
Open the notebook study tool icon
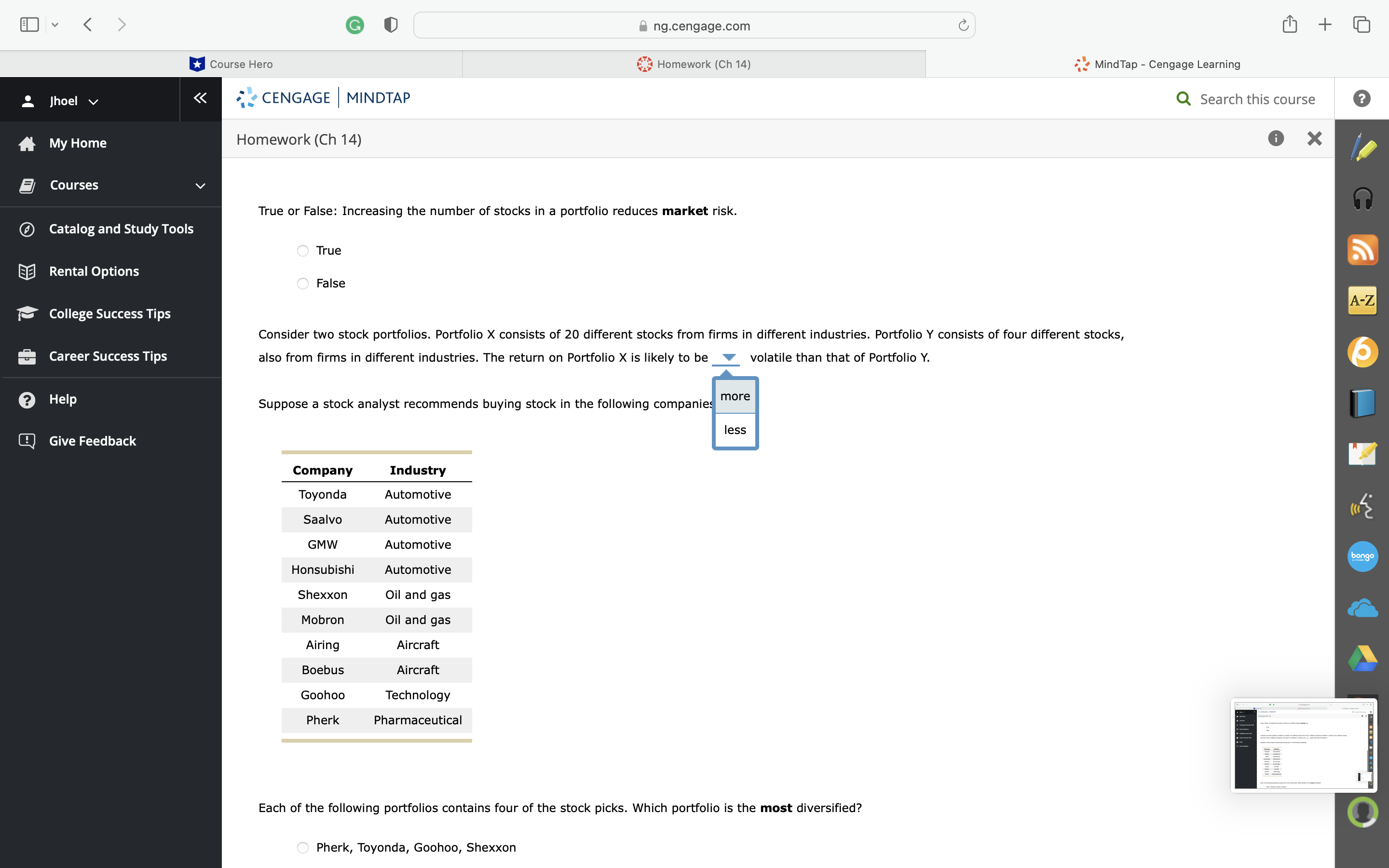(1363, 453)
